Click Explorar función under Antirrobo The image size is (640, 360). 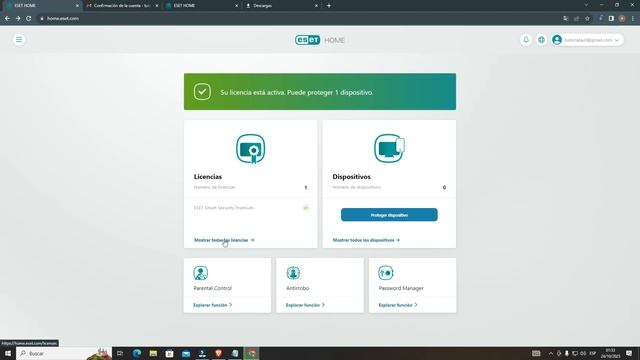click(305, 305)
